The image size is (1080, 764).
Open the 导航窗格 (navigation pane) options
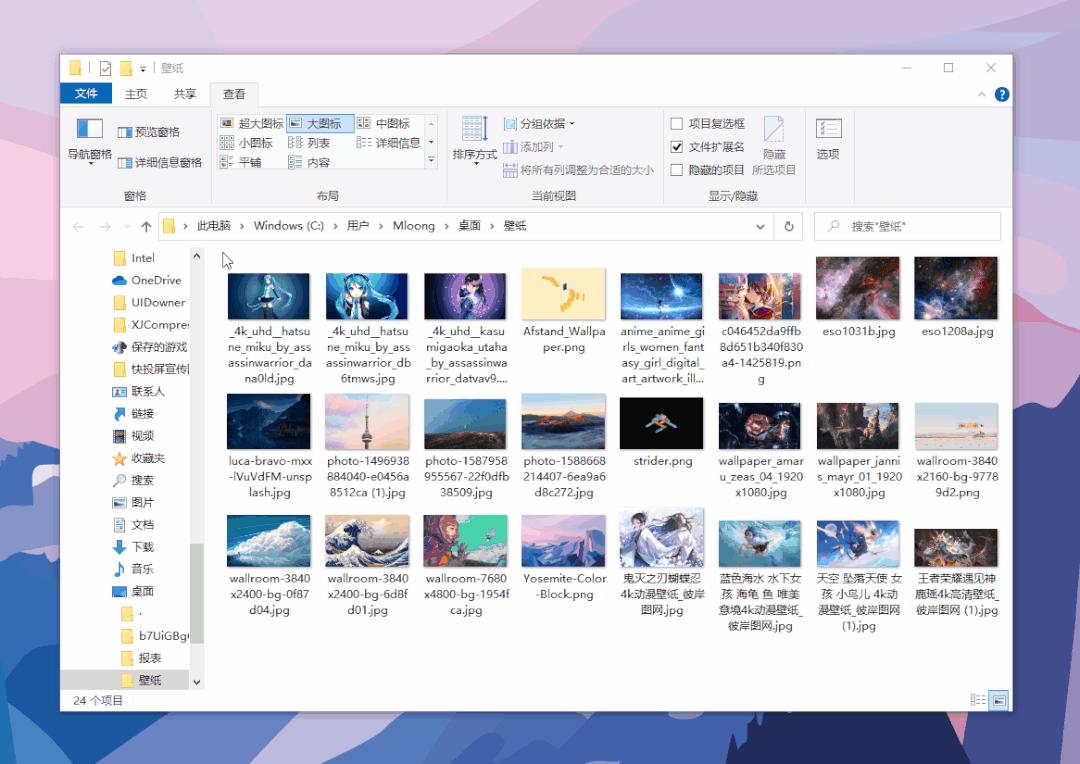click(x=90, y=139)
